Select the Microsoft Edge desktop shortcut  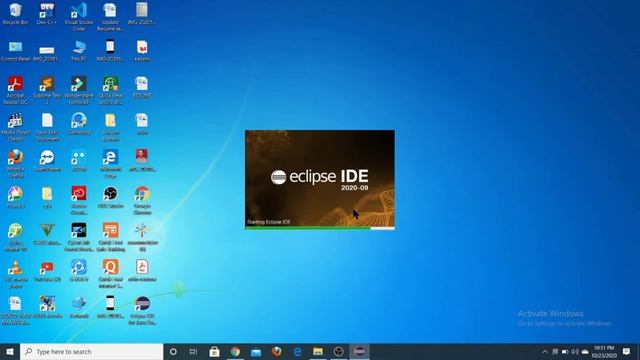111,164
